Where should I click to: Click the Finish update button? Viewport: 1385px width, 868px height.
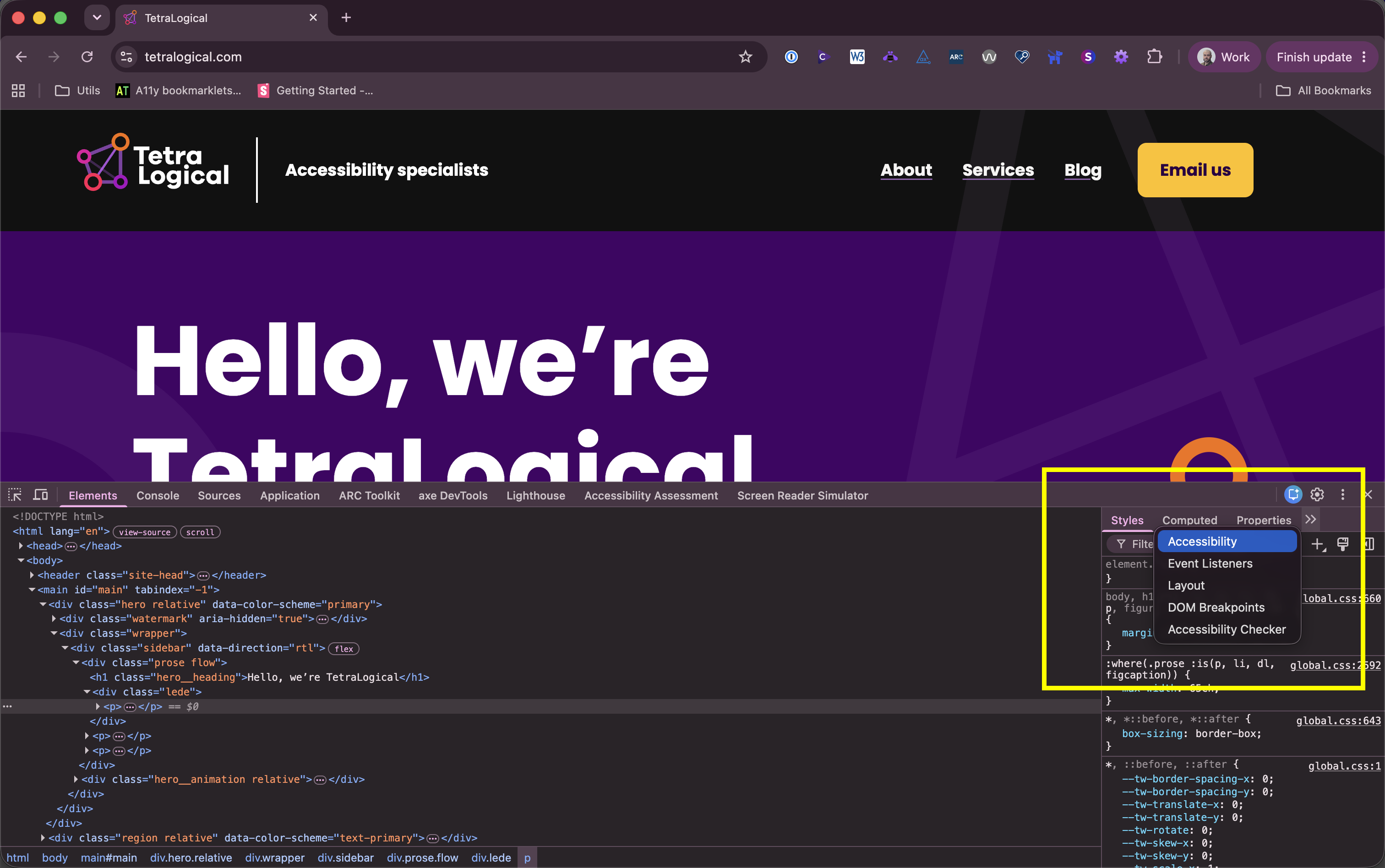(x=1314, y=57)
